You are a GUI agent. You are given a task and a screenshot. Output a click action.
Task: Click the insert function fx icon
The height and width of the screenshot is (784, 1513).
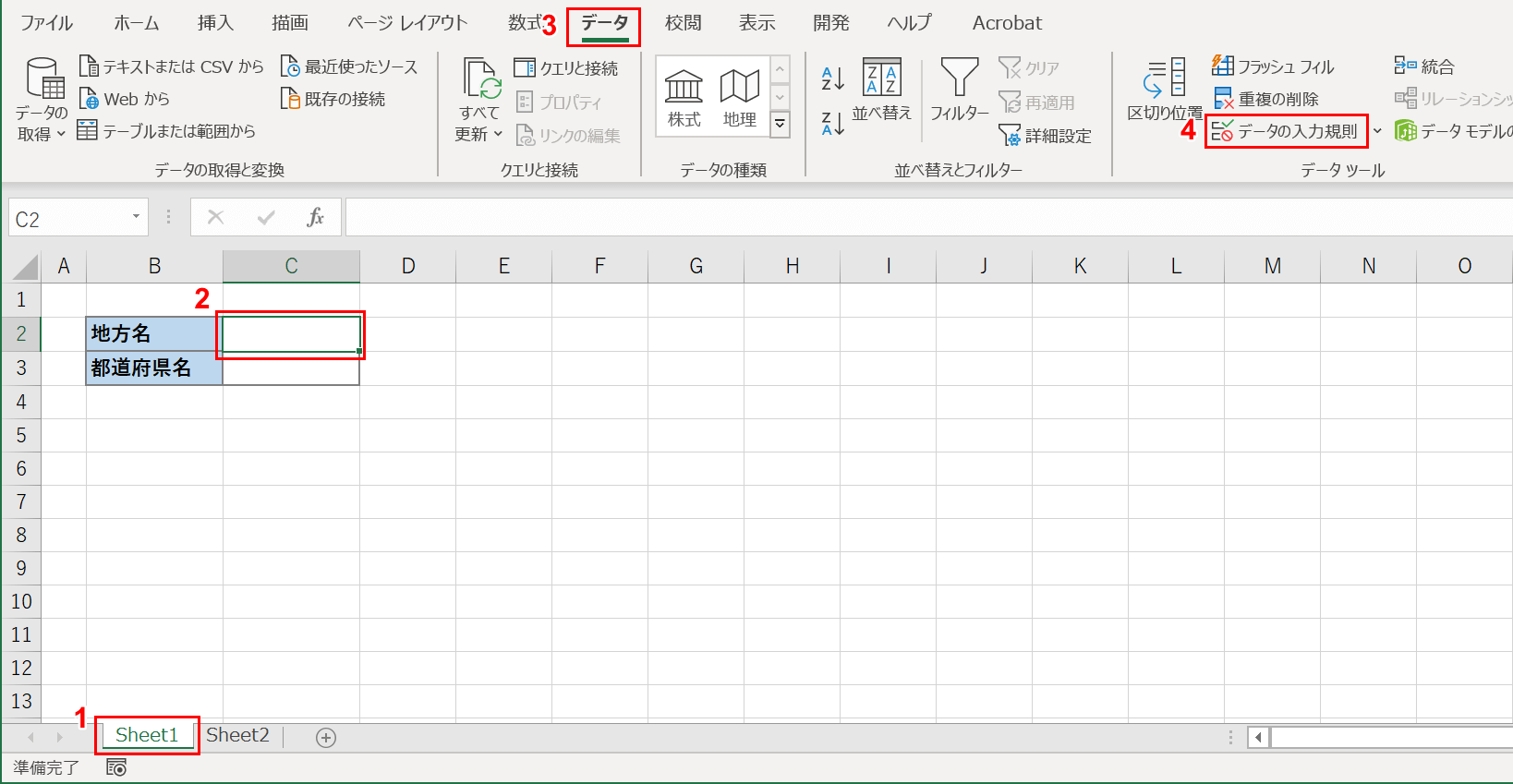pos(315,217)
